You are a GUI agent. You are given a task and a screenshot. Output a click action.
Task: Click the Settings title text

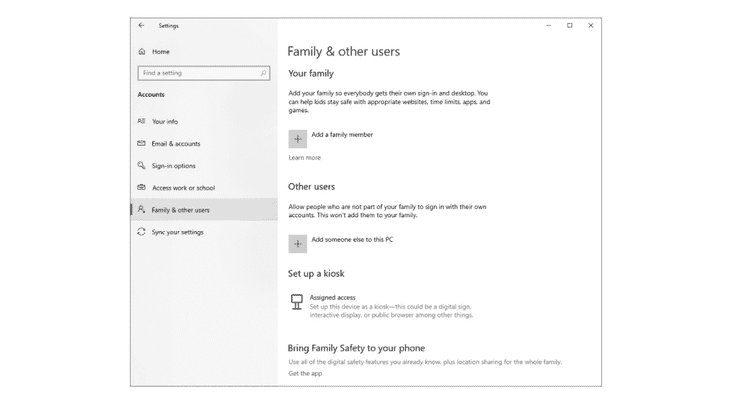pyautogui.click(x=168, y=26)
